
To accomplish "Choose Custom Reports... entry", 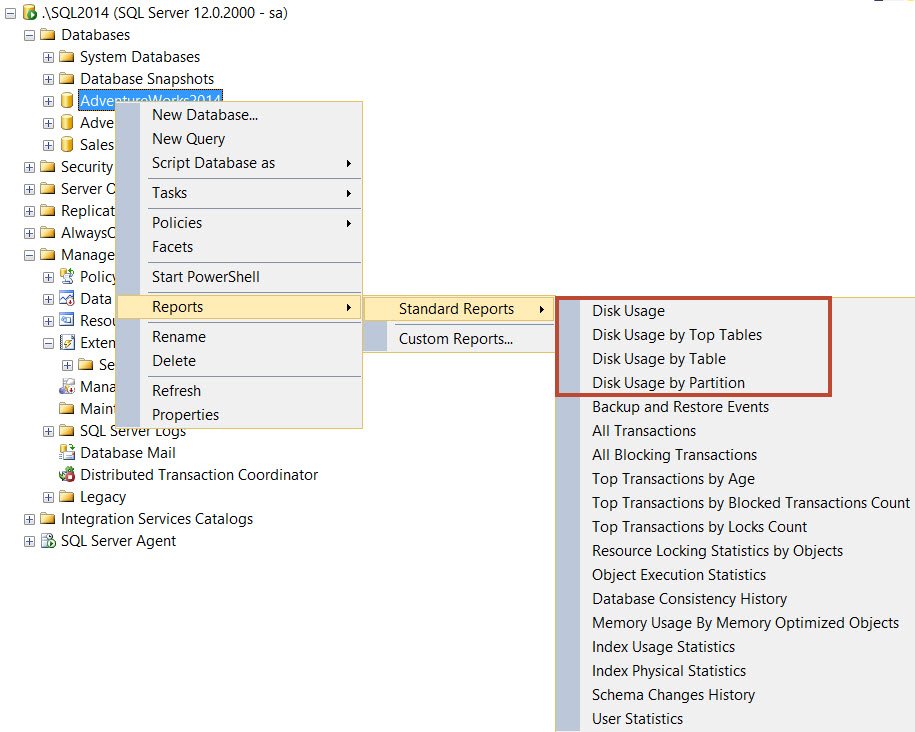I will [458, 339].
